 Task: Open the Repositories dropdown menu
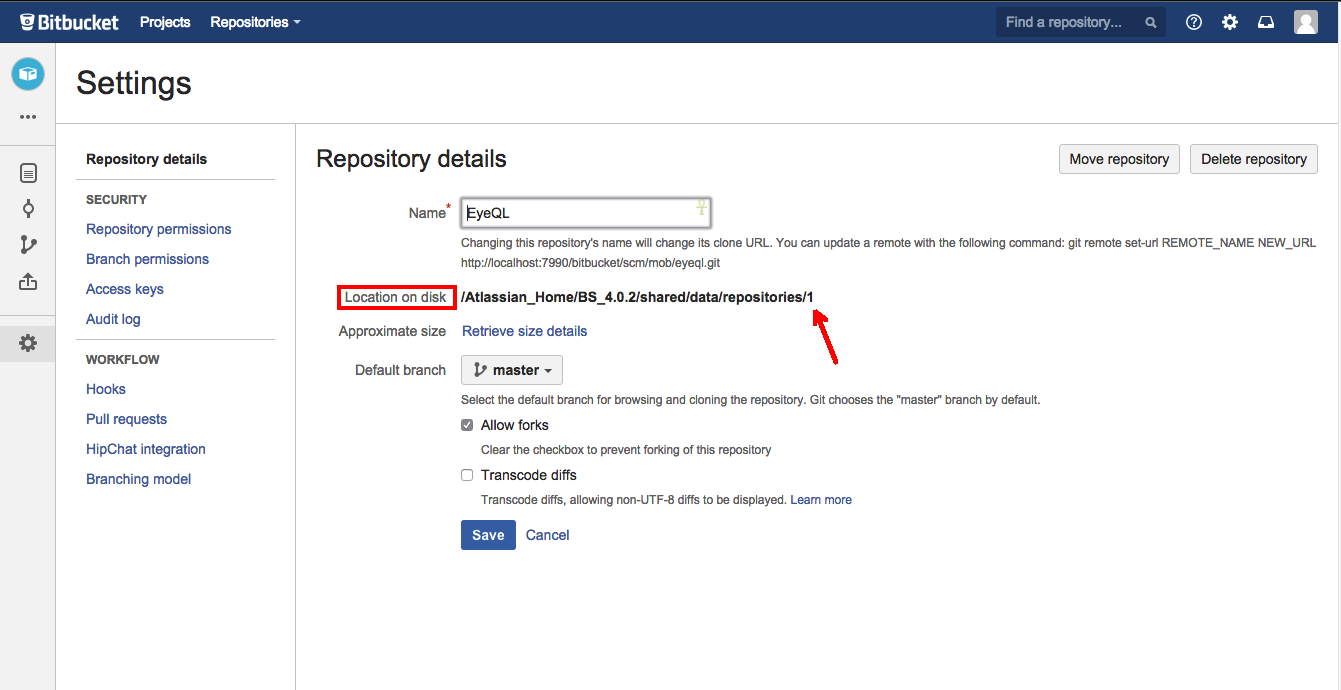255,22
